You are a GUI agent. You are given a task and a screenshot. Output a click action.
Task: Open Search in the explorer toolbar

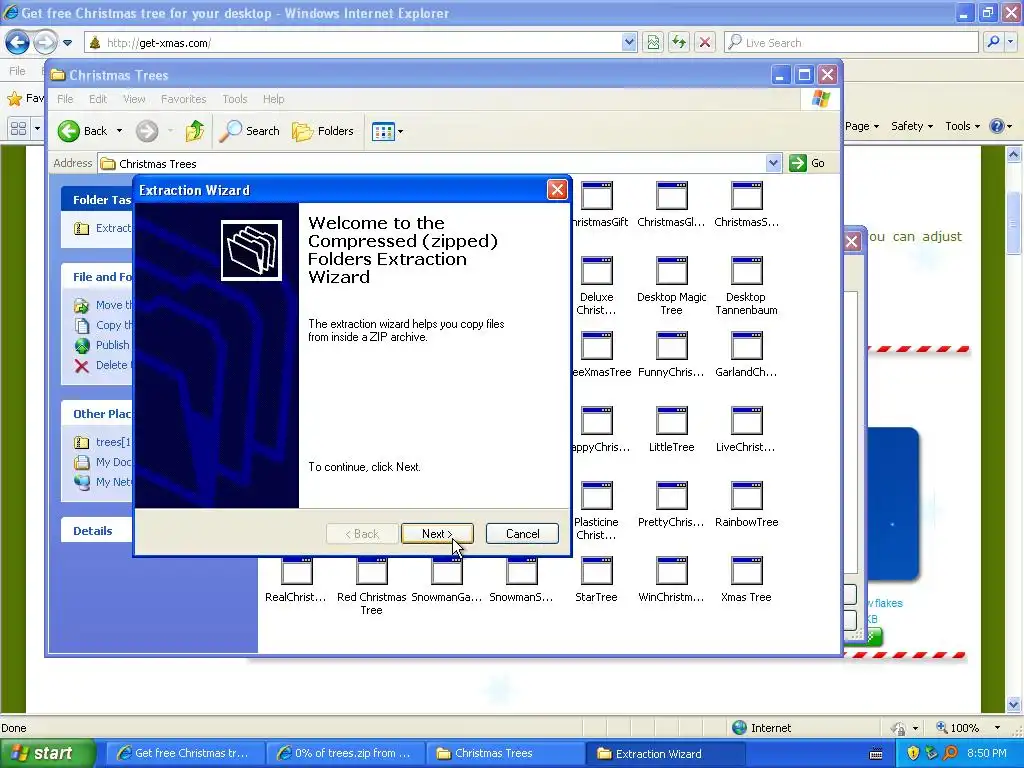click(249, 131)
